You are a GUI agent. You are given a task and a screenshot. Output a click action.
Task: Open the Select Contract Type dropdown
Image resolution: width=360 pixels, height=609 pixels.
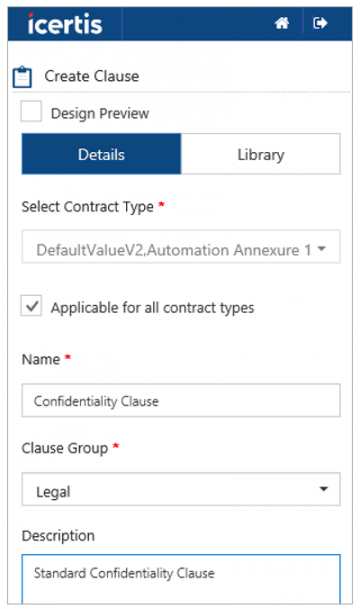tap(181, 247)
